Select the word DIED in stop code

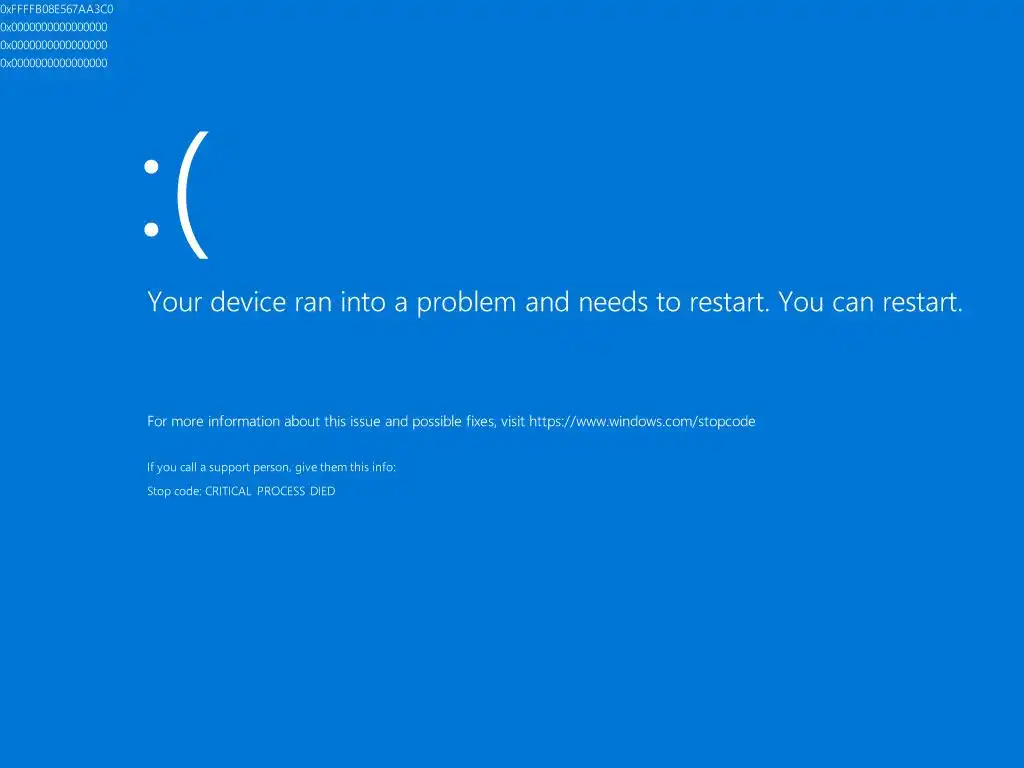point(323,491)
